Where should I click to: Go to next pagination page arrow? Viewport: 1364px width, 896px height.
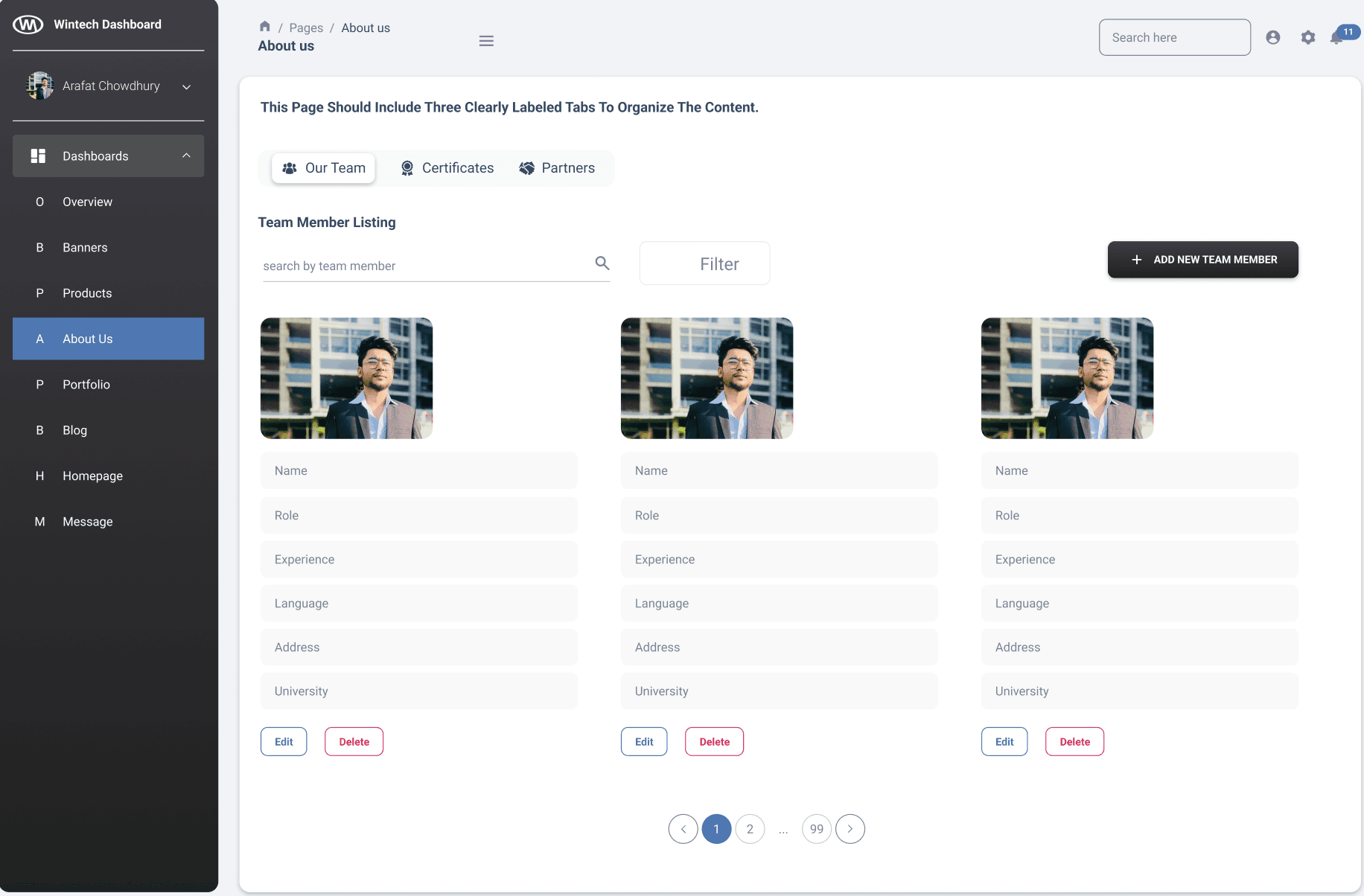tap(850, 829)
